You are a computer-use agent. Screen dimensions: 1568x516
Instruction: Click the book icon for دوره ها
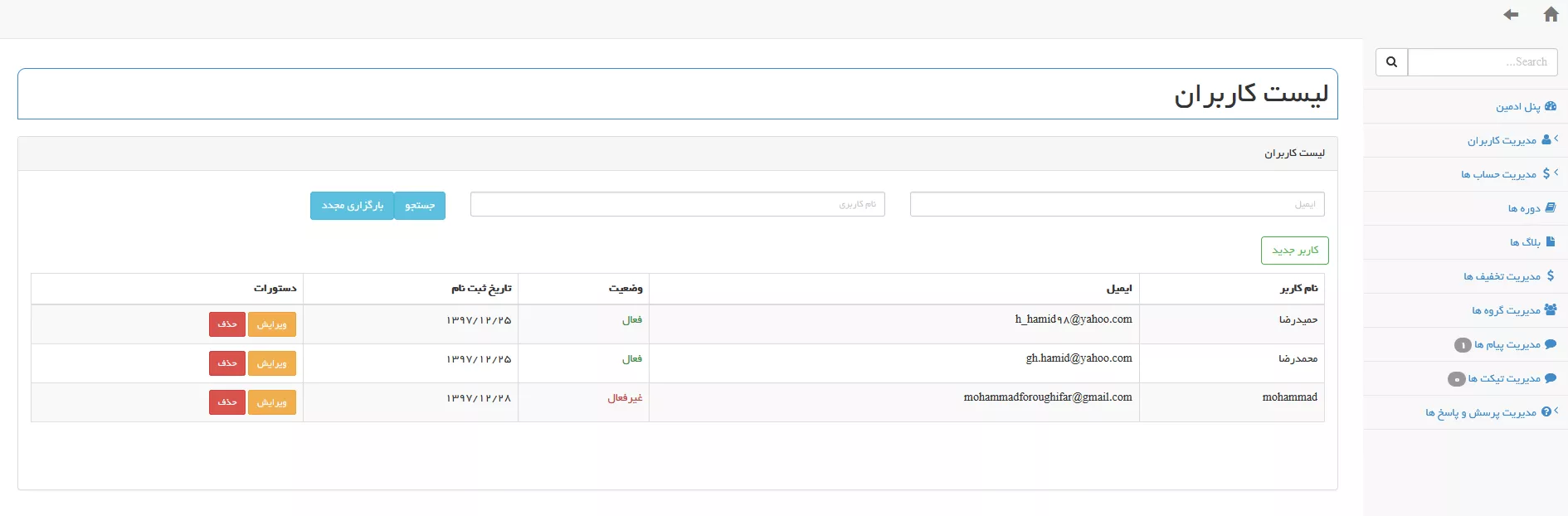pyautogui.click(x=1551, y=208)
